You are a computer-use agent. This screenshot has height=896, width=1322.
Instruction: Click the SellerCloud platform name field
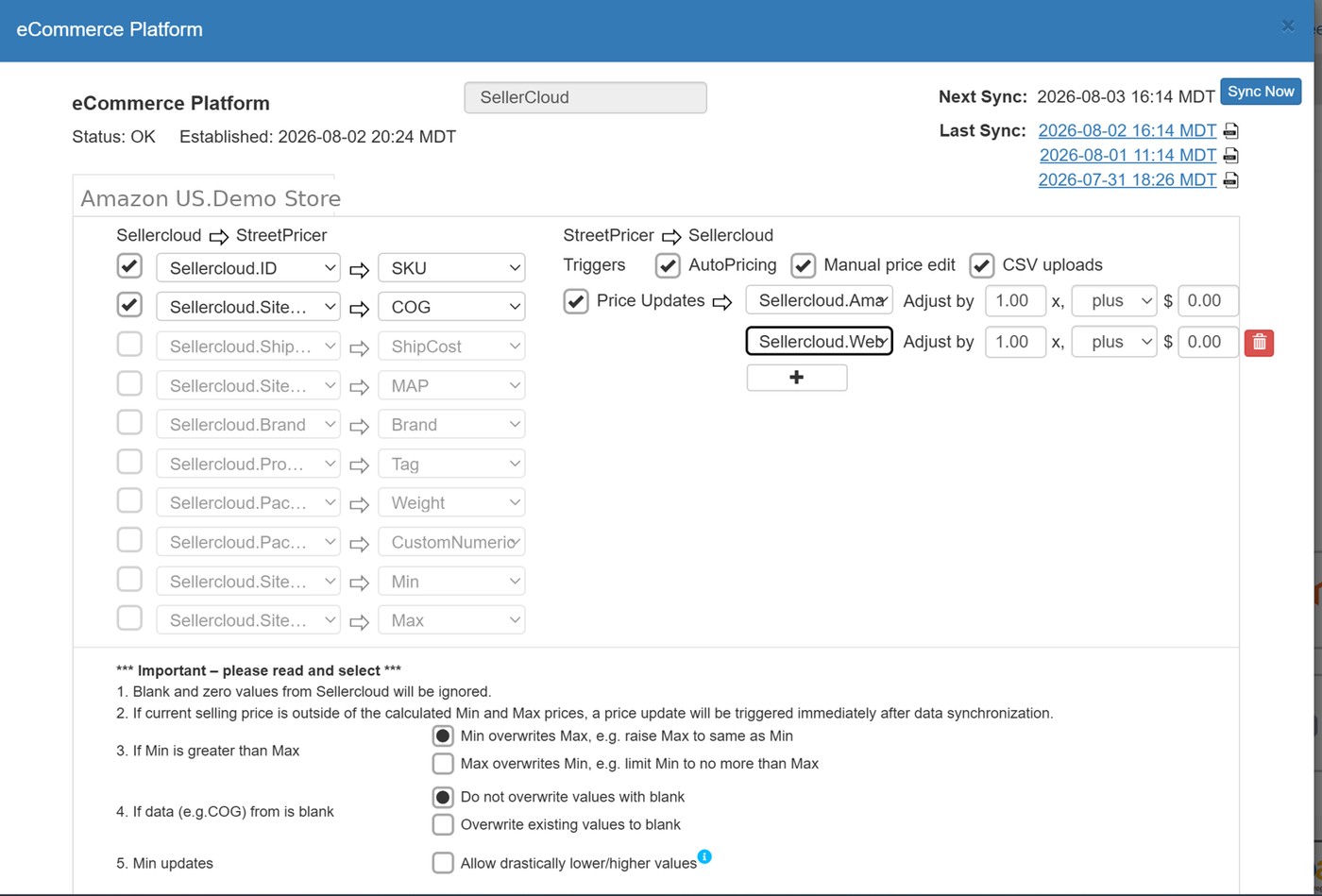[585, 97]
